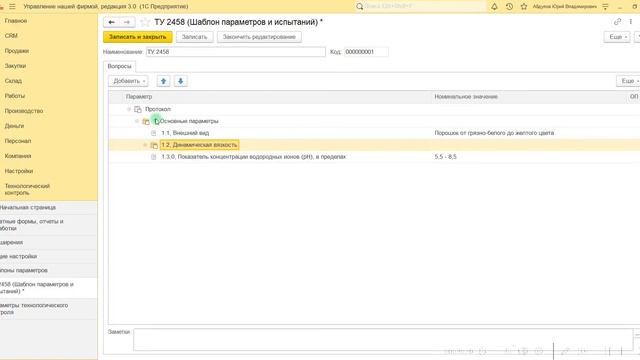Open Работы section

15,96
